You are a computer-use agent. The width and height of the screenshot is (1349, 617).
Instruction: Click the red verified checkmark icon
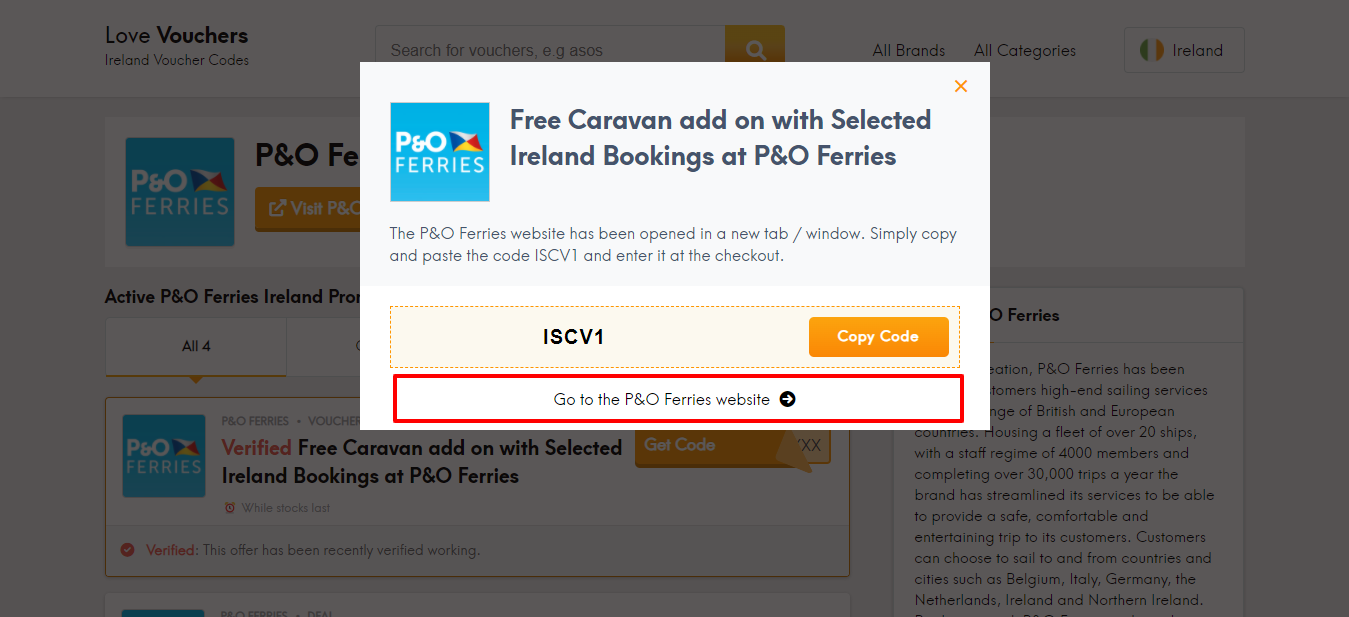[128, 550]
